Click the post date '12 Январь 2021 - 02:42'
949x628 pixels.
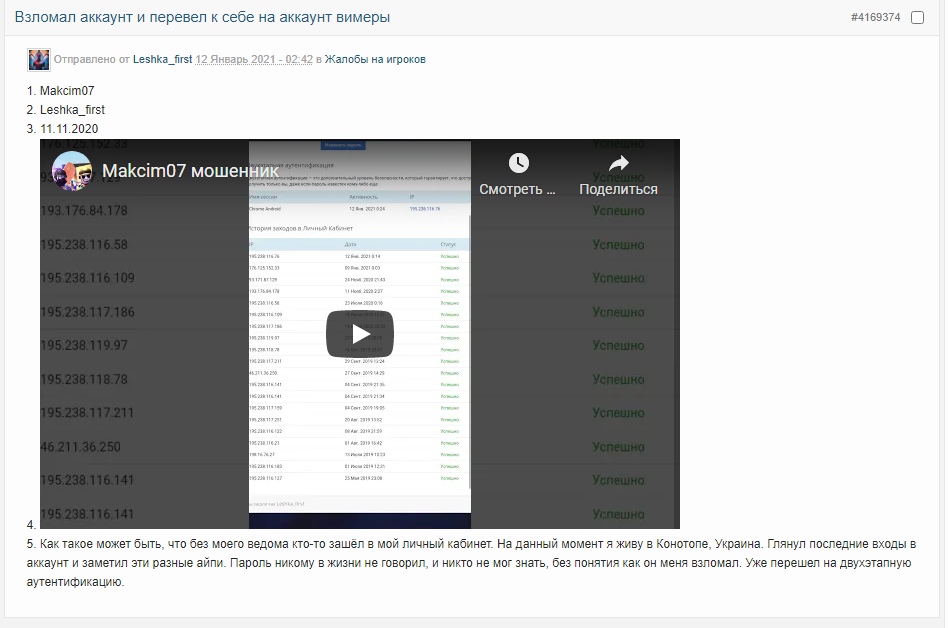coord(254,60)
